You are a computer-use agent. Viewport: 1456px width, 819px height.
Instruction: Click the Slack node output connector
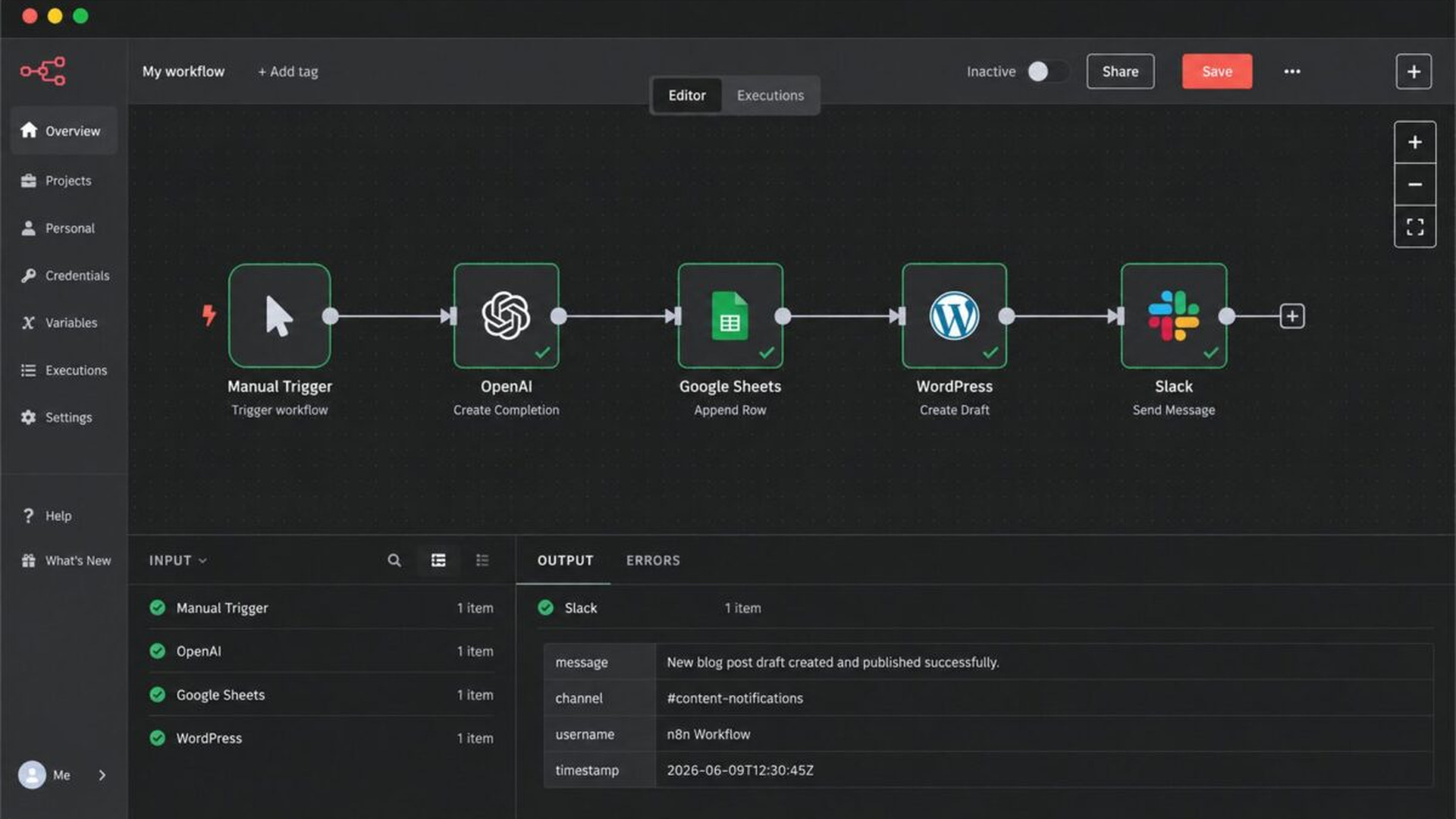click(x=1226, y=316)
